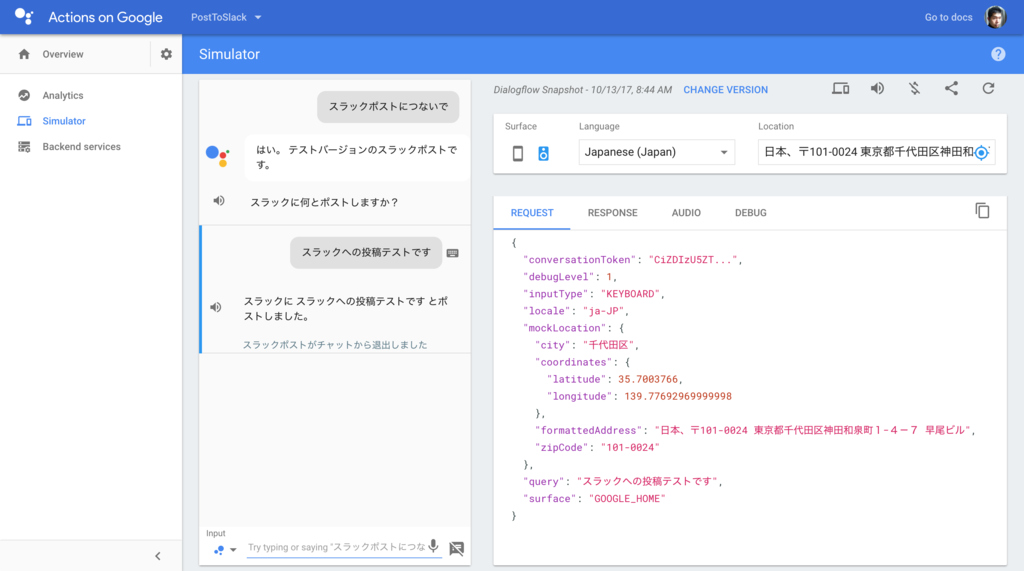Viewport: 1024px width, 571px height.
Task: Select the latitude value 35.7003766
Action: click(648, 380)
